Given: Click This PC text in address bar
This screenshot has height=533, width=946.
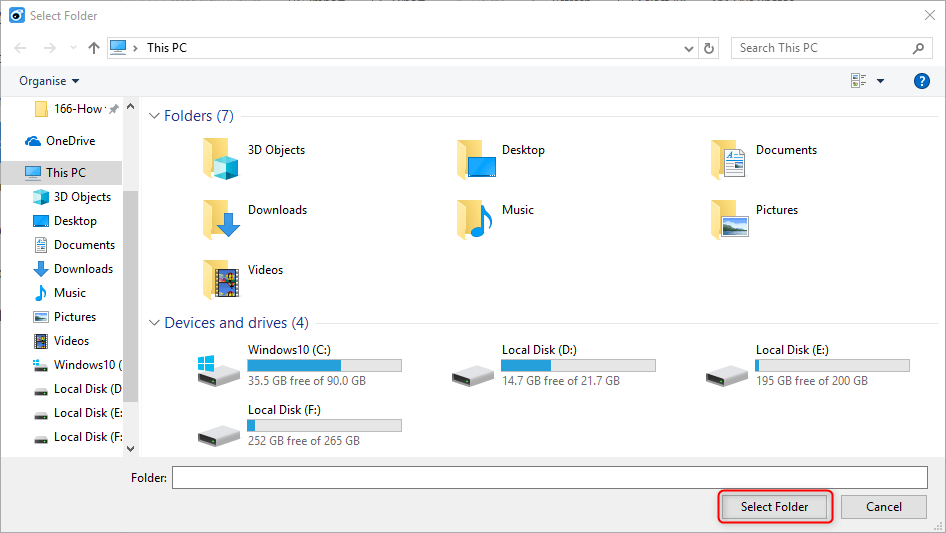Looking at the screenshot, I should pyautogui.click(x=167, y=48).
